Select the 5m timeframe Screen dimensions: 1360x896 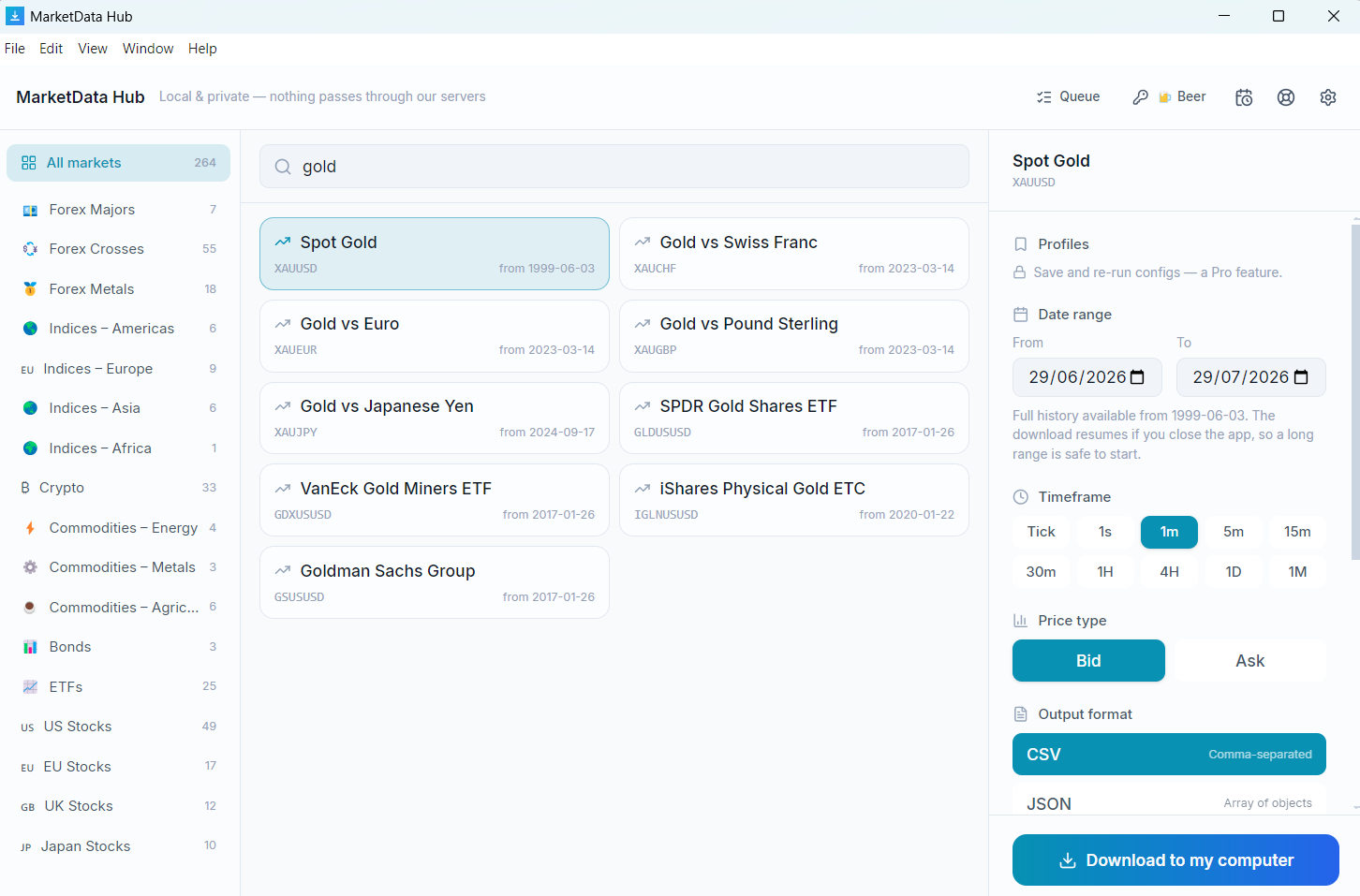(x=1234, y=532)
